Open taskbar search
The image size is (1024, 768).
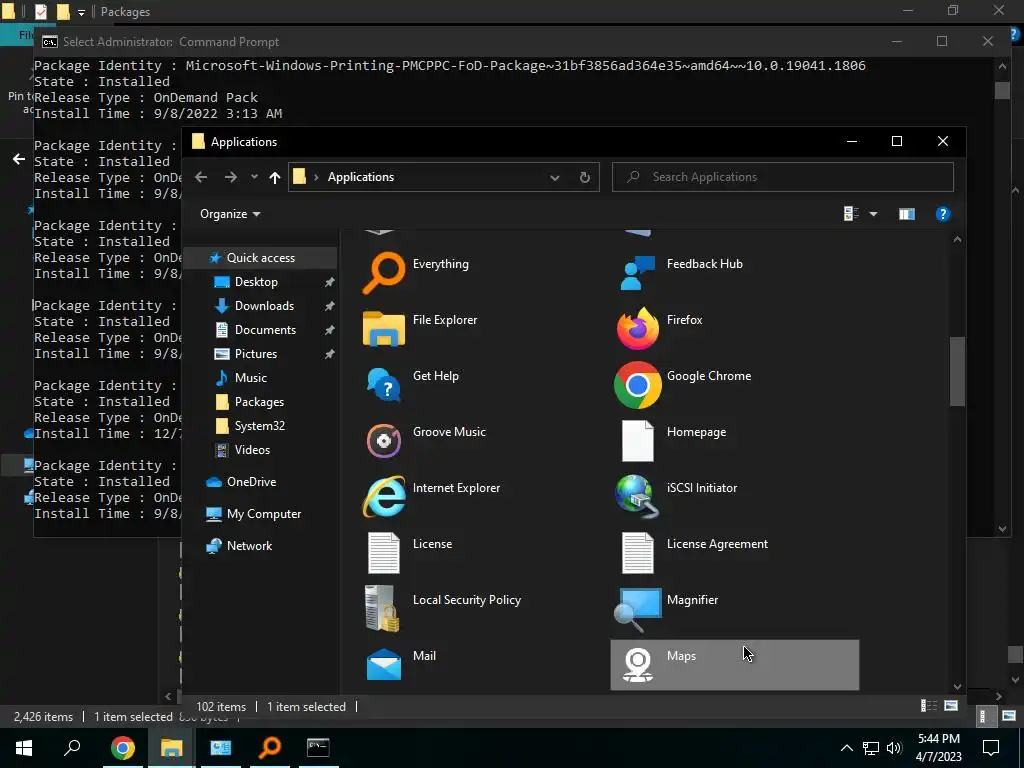[72, 748]
